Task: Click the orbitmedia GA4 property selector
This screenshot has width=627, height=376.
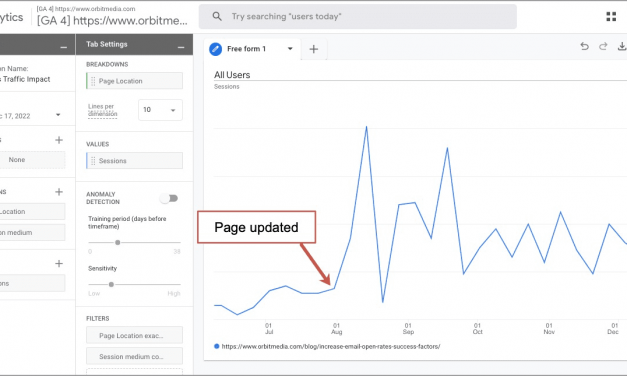Action: pos(112,16)
